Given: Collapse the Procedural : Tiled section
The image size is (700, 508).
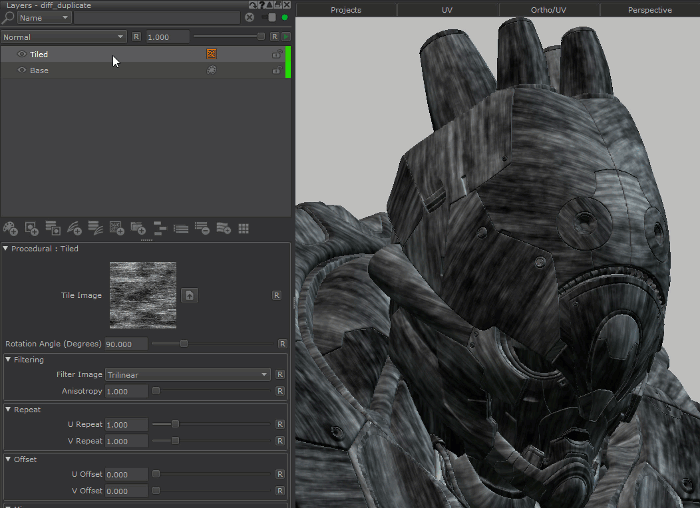Looking at the screenshot, I should (x=6, y=249).
